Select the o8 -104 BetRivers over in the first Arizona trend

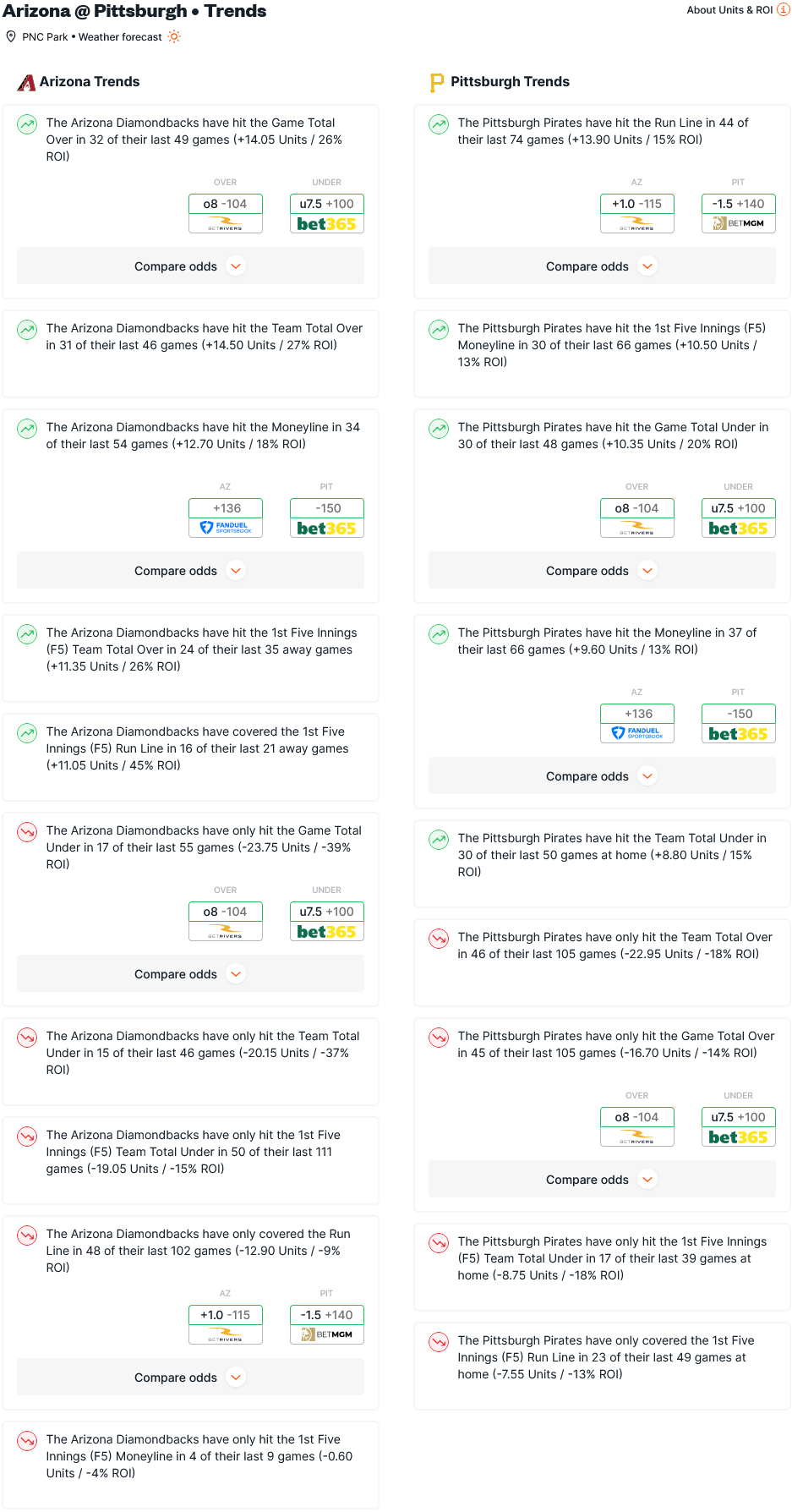click(x=226, y=213)
